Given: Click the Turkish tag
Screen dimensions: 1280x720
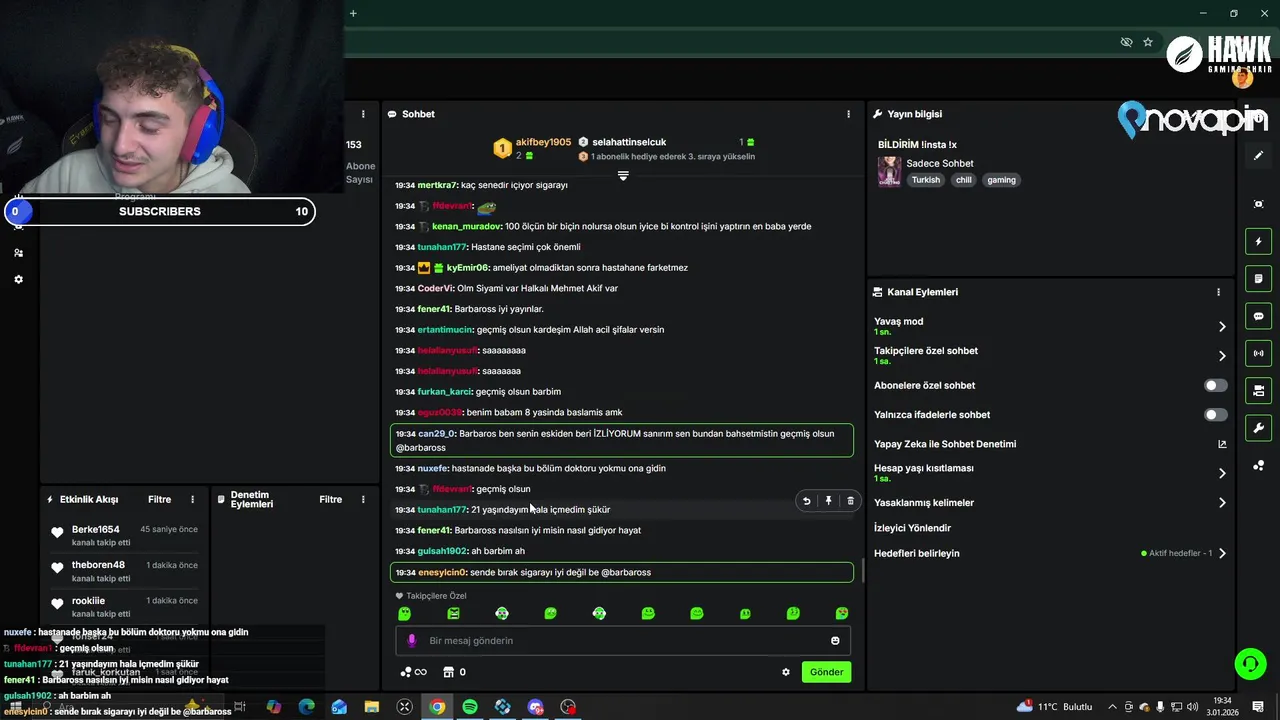Looking at the screenshot, I should click(926, 180).
